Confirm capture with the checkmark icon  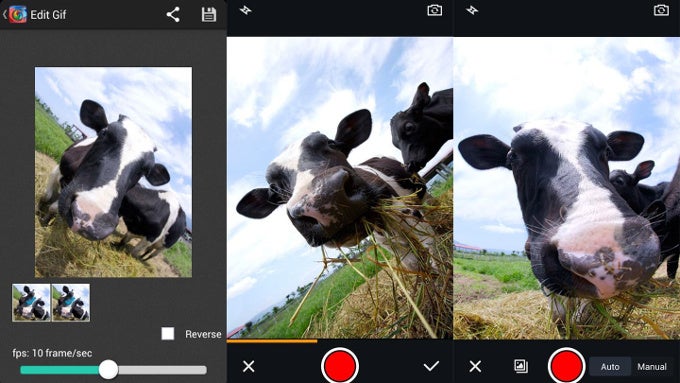[x=431, y=366]
